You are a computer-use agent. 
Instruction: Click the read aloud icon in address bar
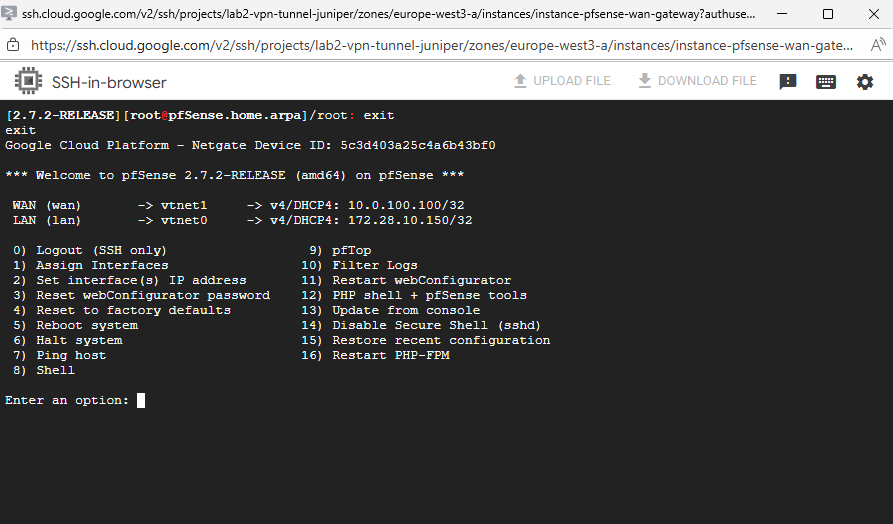(878, 45)
